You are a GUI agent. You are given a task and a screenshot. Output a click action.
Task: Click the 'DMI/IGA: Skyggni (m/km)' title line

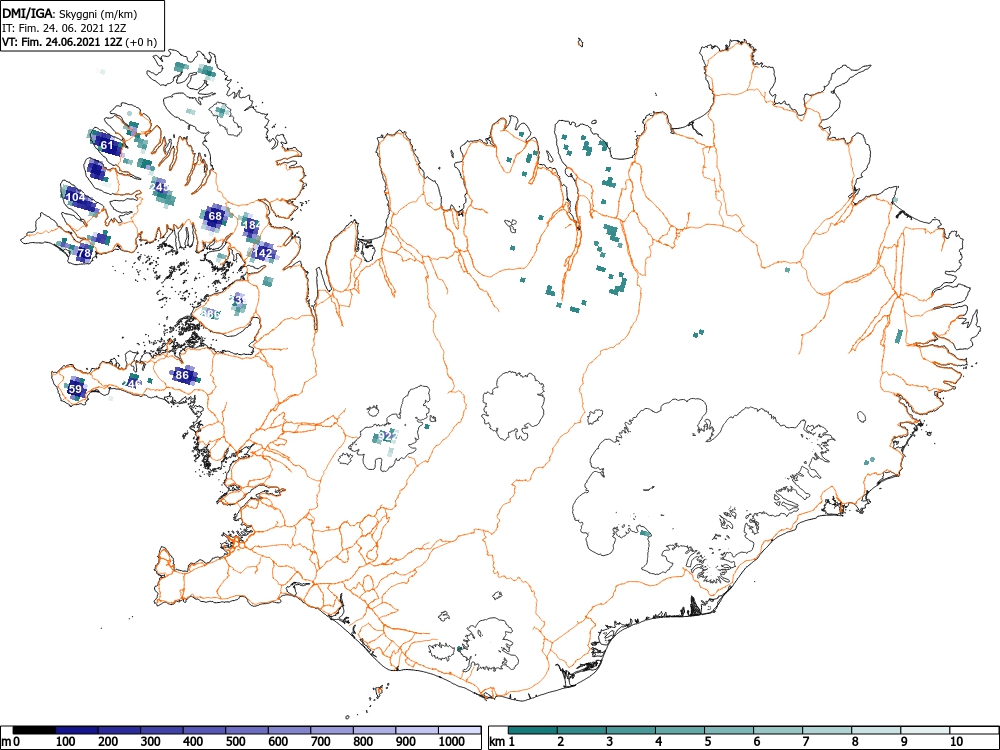point(70,14)
